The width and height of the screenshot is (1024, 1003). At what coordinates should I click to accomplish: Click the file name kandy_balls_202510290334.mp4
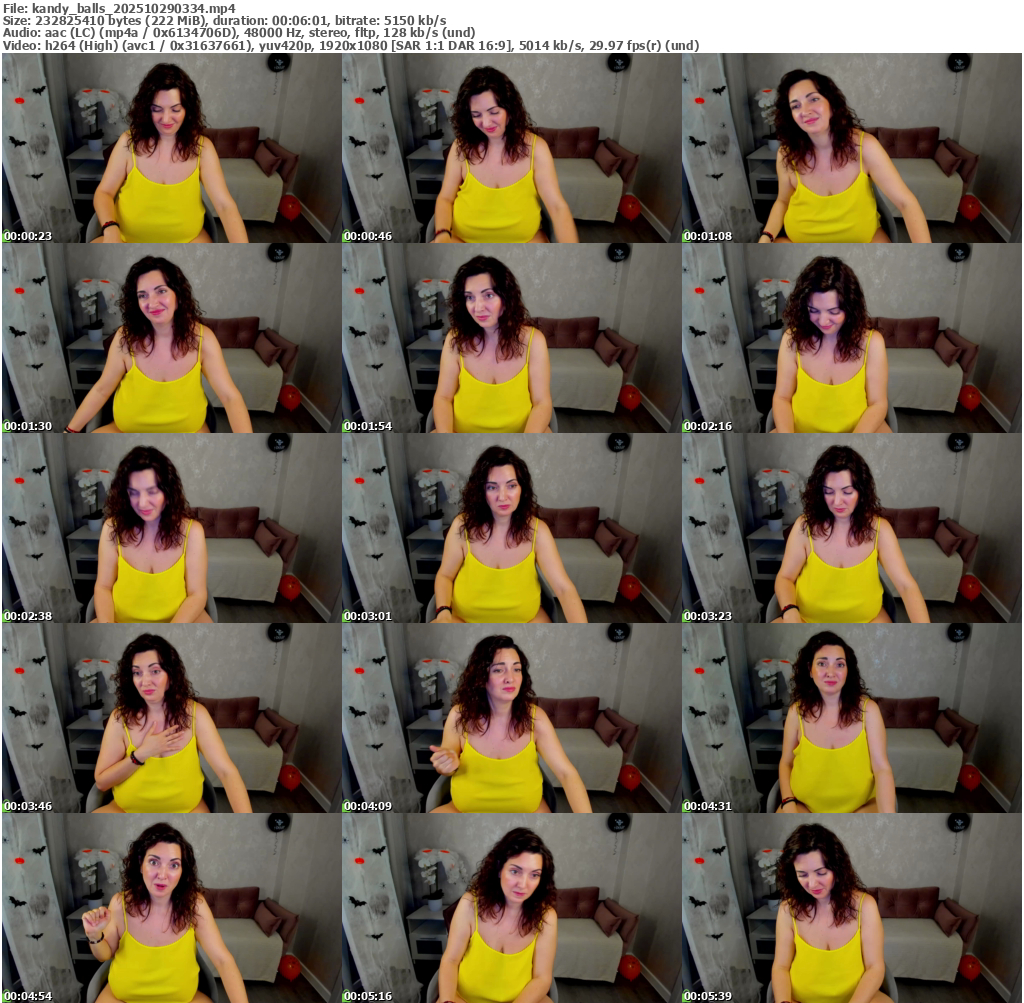click(x=133, y=8)
